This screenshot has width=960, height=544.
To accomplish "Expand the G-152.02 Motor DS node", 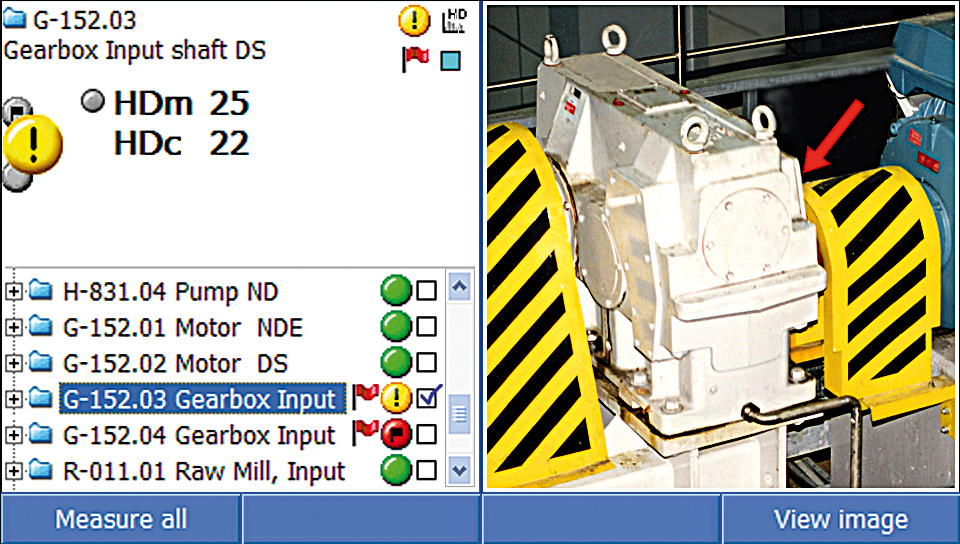I will pyautogui.click(x=14, y=363).
